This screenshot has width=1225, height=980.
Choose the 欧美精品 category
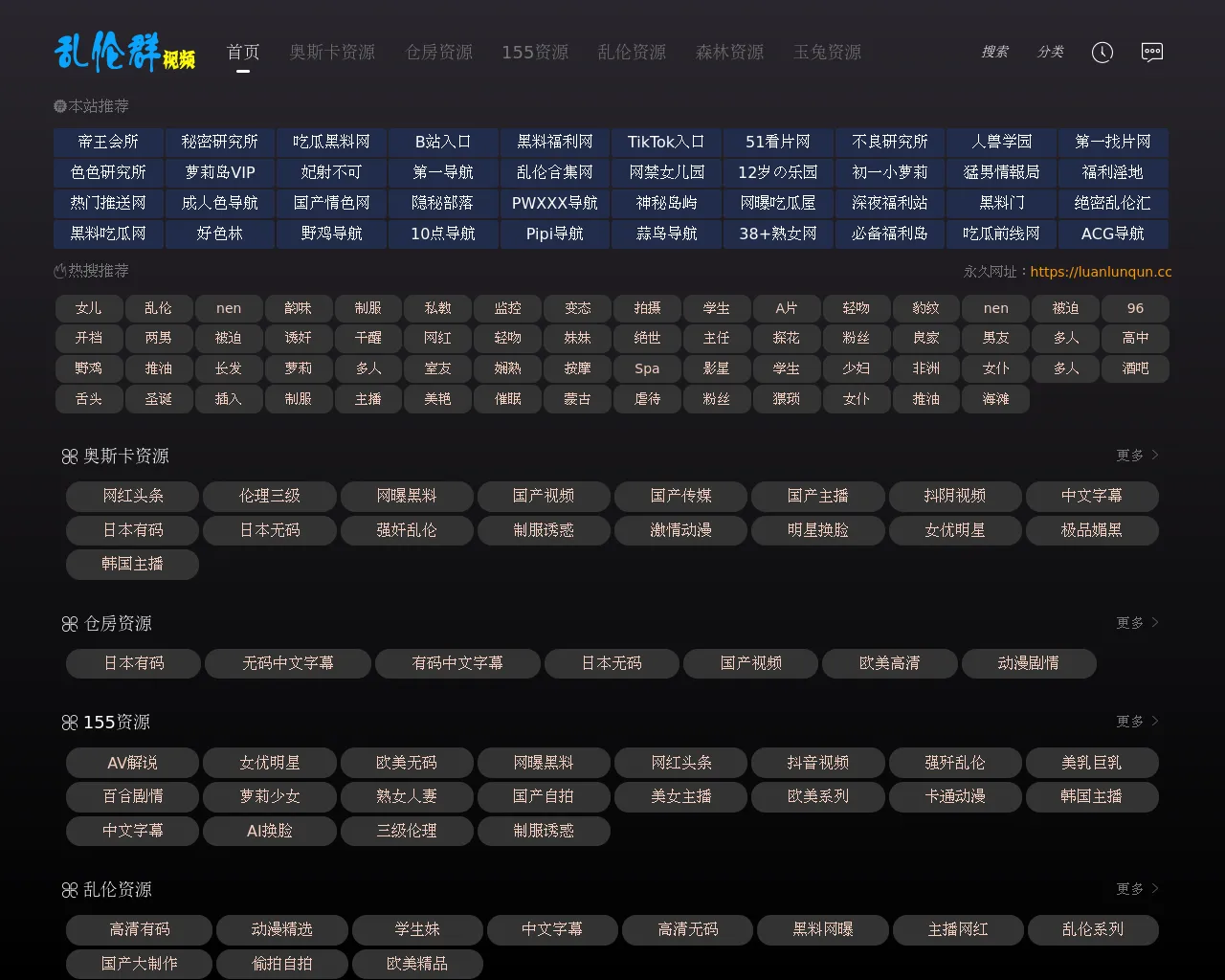[417, 964]
